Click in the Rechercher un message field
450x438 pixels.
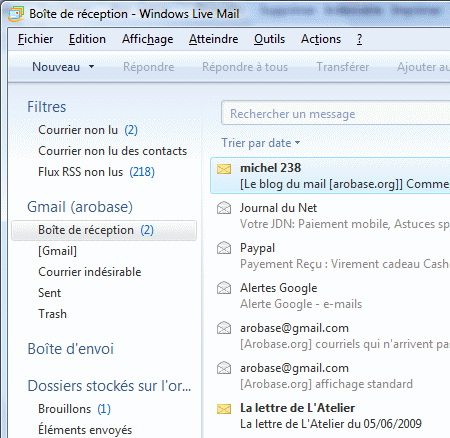point(336,114)
